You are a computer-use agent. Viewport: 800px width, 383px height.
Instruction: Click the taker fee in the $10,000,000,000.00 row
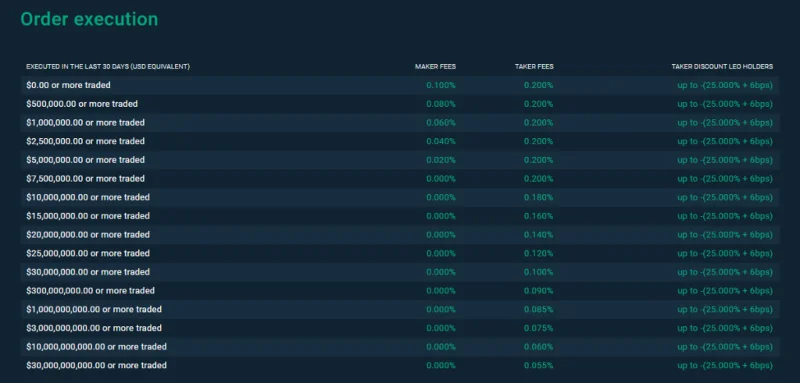[x=538, y=347]
